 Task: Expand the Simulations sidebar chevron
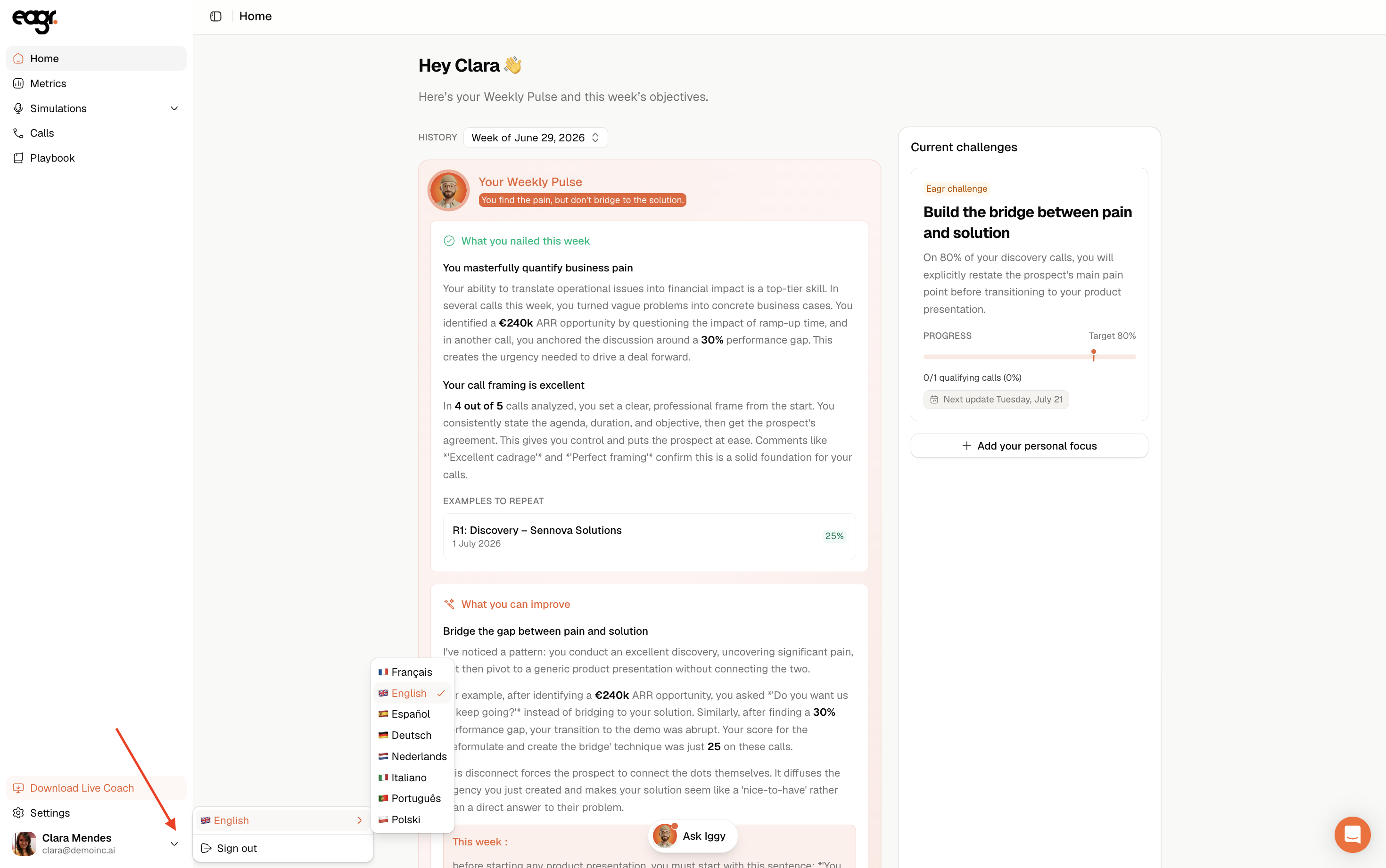point(174,108)
